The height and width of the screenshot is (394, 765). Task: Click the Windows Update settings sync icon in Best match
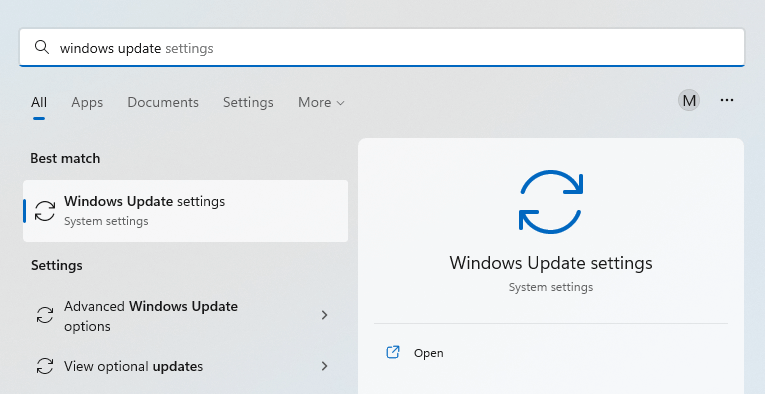(x=45, y=211)
